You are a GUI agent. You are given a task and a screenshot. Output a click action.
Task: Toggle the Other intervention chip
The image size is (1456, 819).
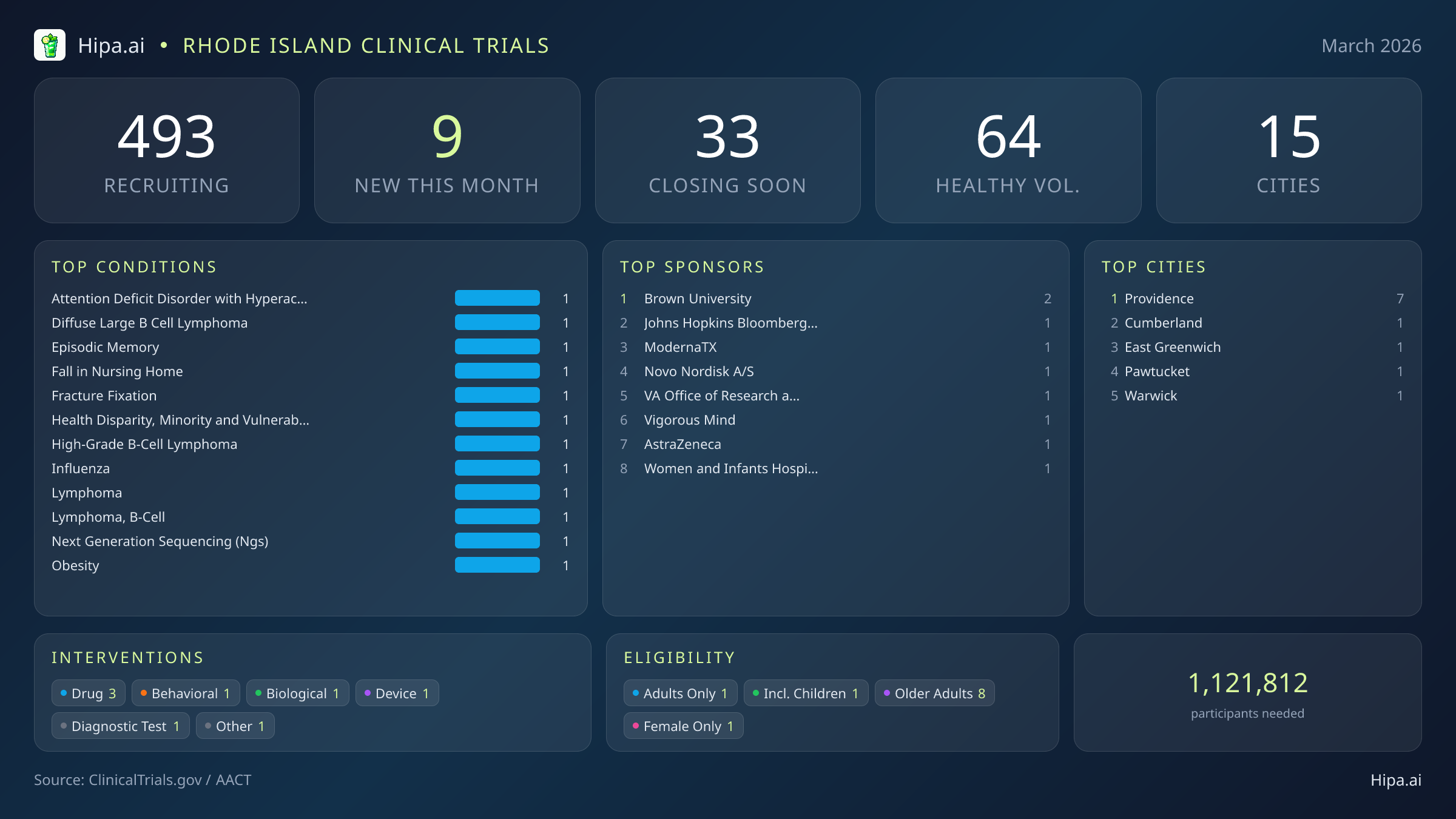235,726
